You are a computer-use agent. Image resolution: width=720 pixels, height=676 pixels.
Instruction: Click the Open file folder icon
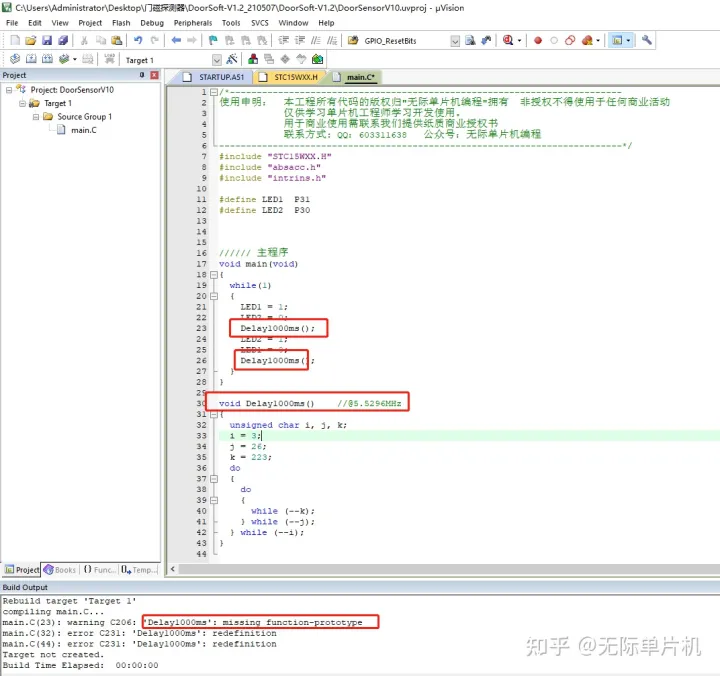31,41
